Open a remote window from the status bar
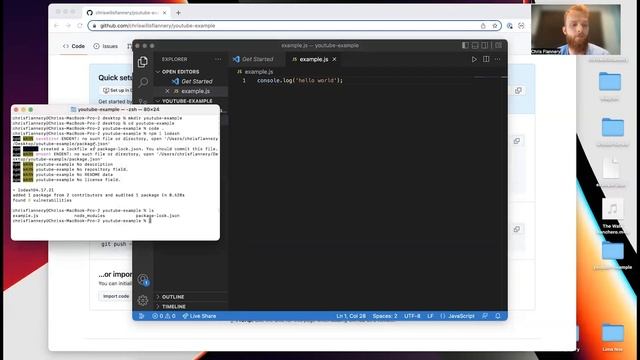 pyautogui.click(x=141, y=316)
